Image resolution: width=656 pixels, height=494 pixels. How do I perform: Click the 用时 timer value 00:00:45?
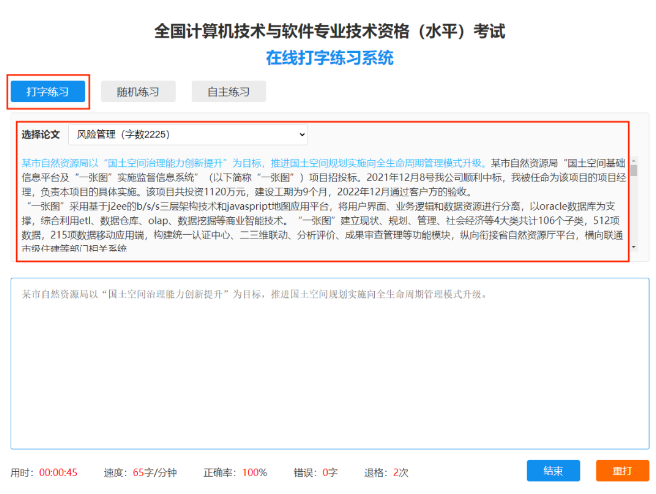pyautogui.click(x=58, y=472)
